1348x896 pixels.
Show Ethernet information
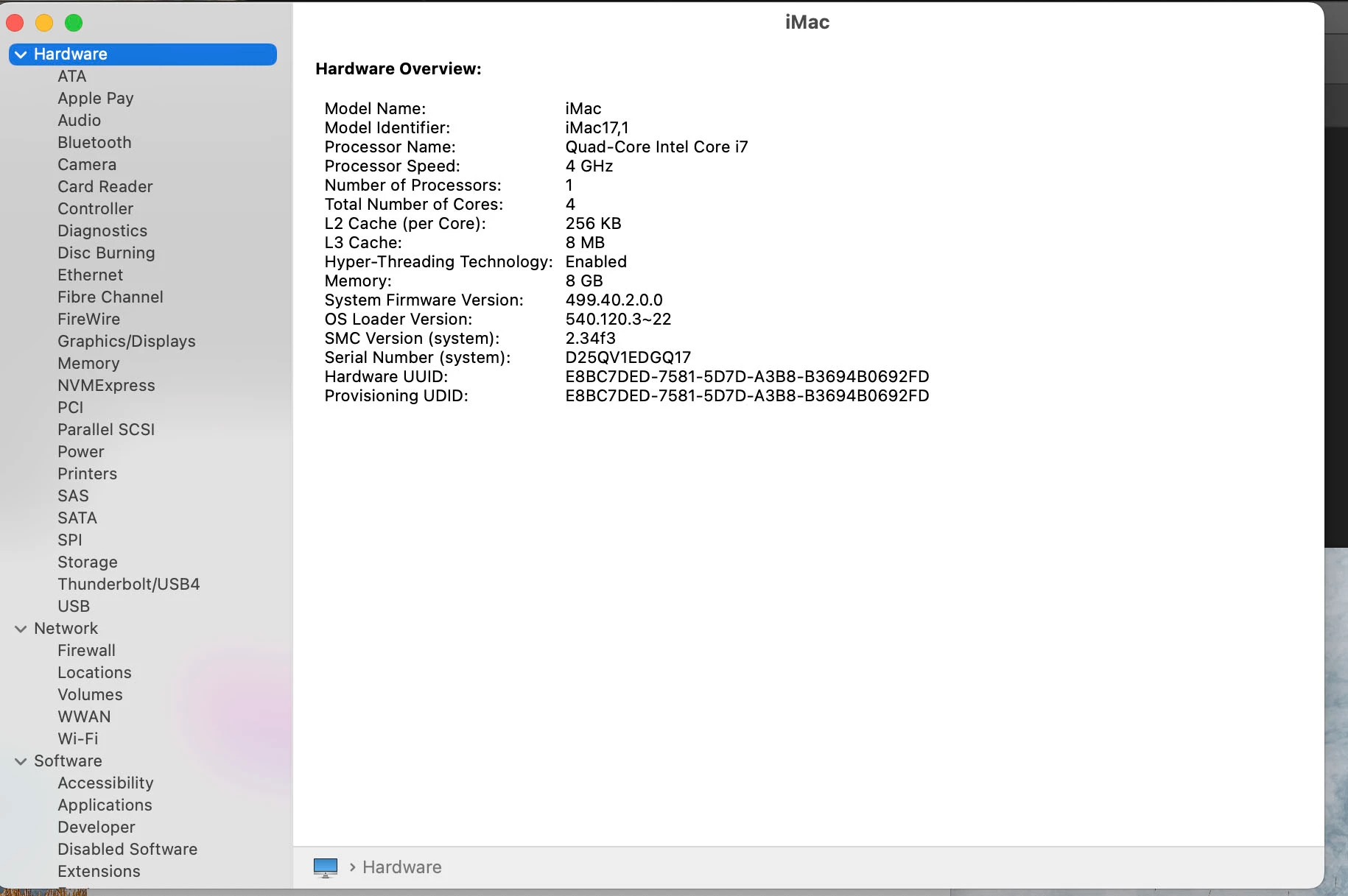[91, 275]
